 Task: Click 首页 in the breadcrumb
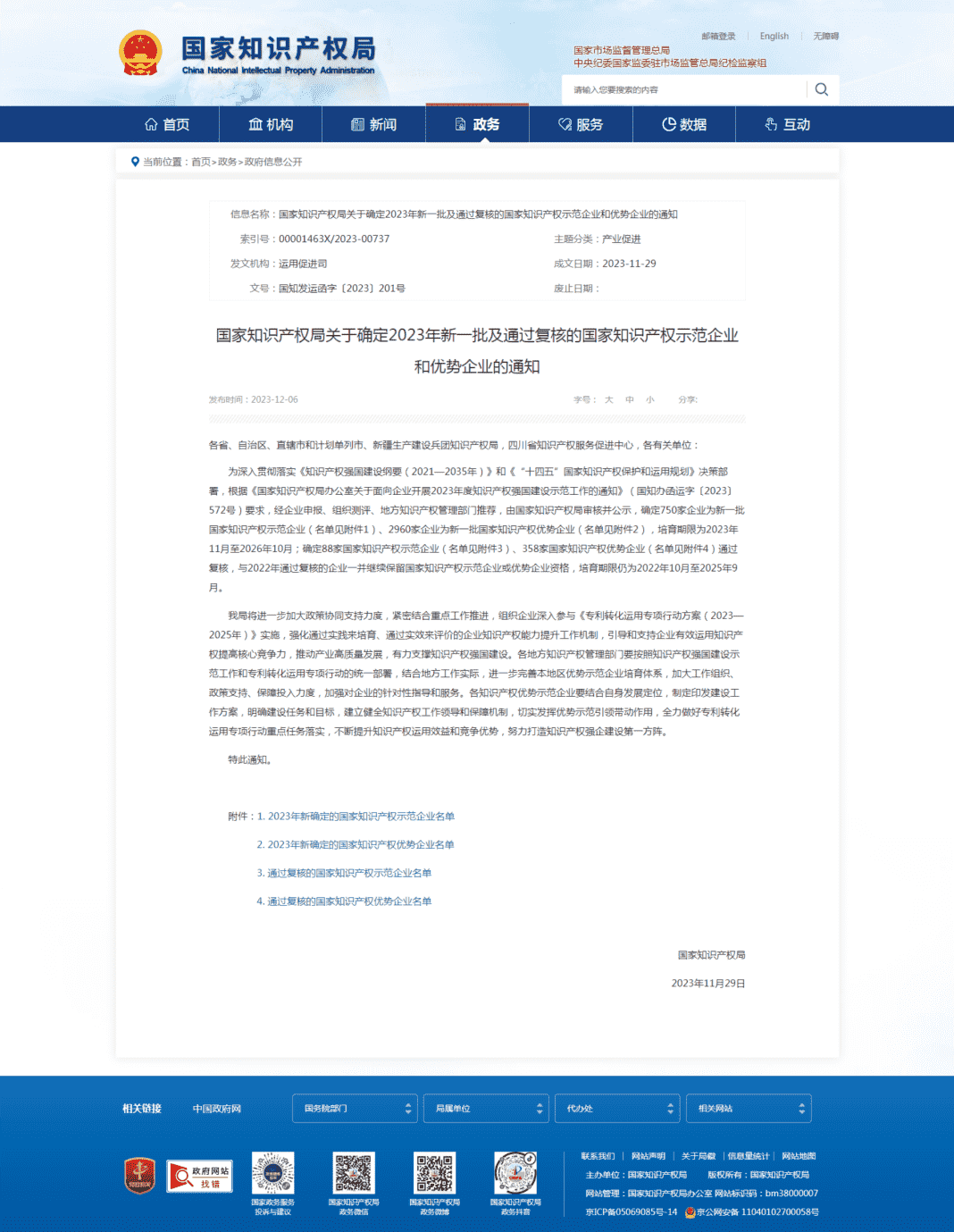201,162
